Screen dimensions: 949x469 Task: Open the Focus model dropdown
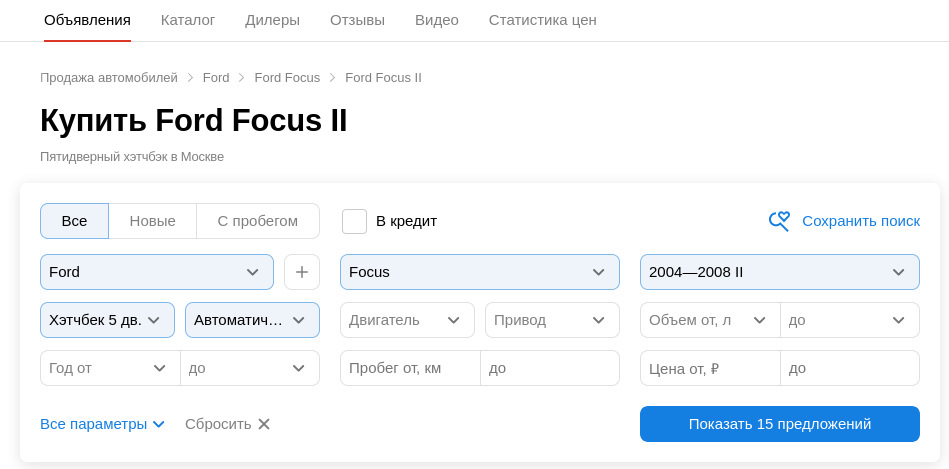pos(480,272)
